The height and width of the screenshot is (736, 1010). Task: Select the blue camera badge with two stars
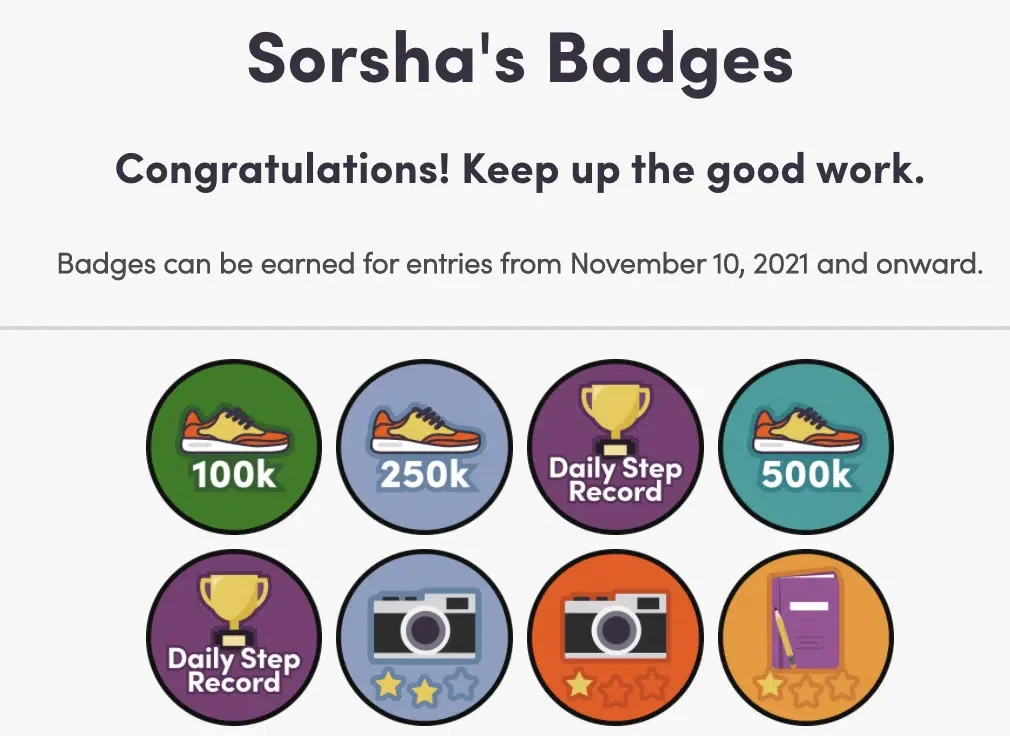[424, 637]
